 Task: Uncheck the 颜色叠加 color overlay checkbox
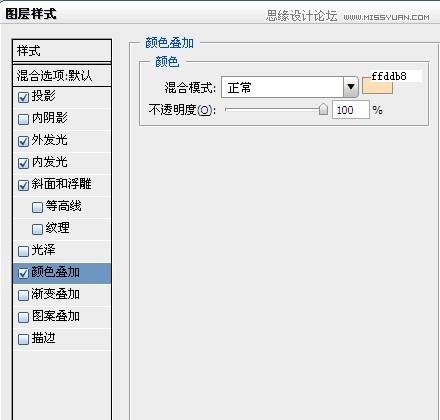(23, 273)
